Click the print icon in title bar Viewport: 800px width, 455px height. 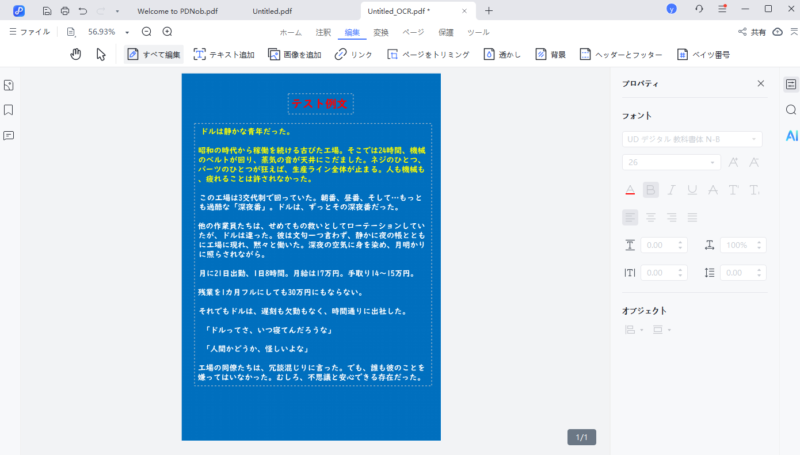coord(65,10)
